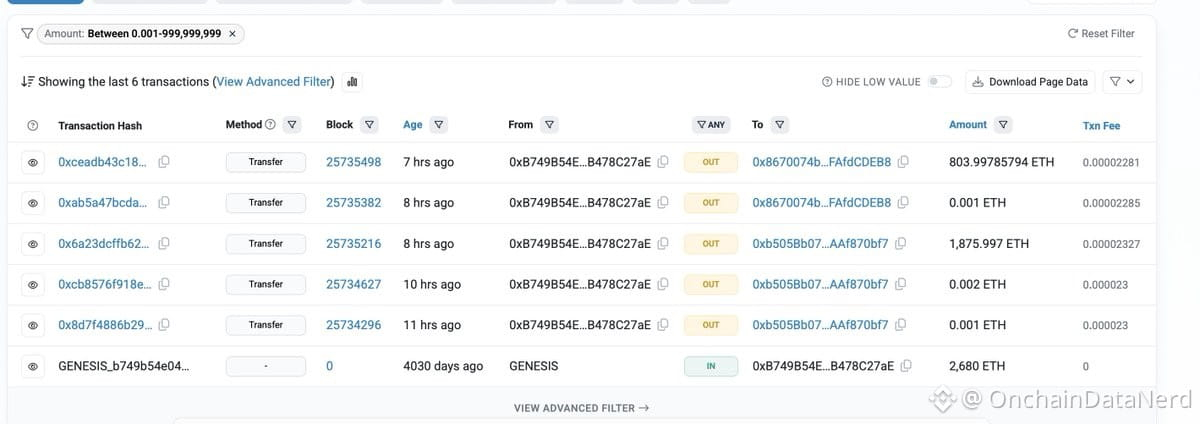This screenshot has width=1200, height=424.
Task: Copy To address in block 25734296 row
Action: (901, 325)
